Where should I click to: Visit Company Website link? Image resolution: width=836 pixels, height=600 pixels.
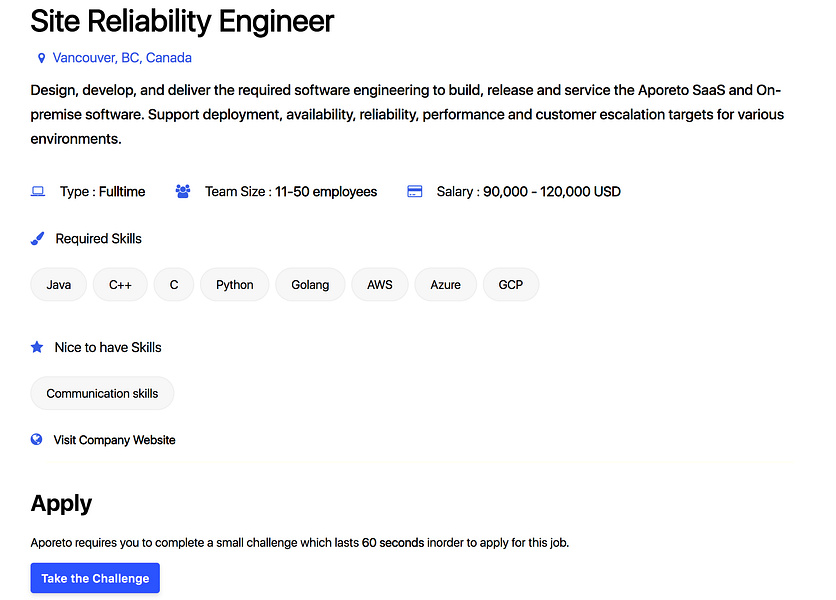pyautogui.click(x=114, y=440)
